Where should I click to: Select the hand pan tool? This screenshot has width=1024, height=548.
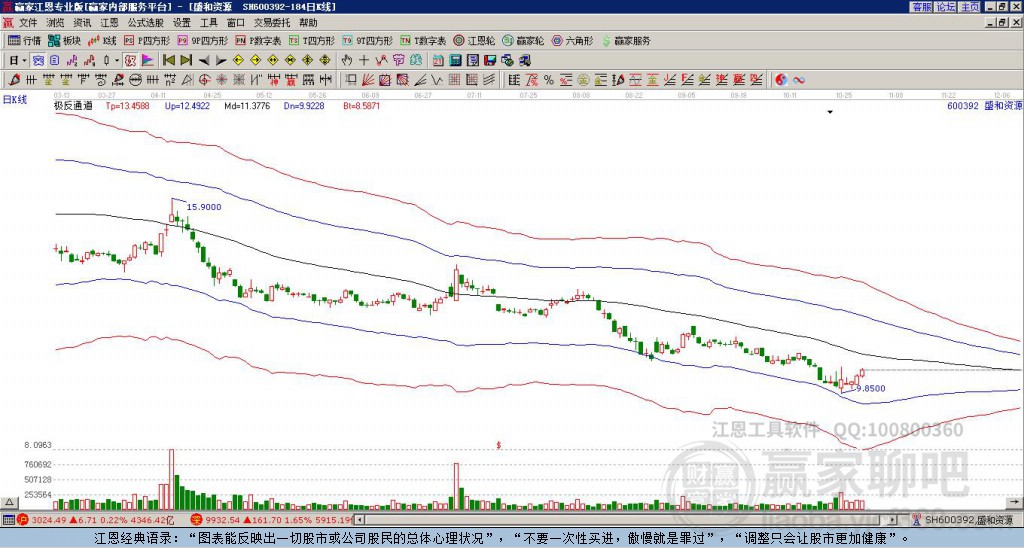(346, 61)
